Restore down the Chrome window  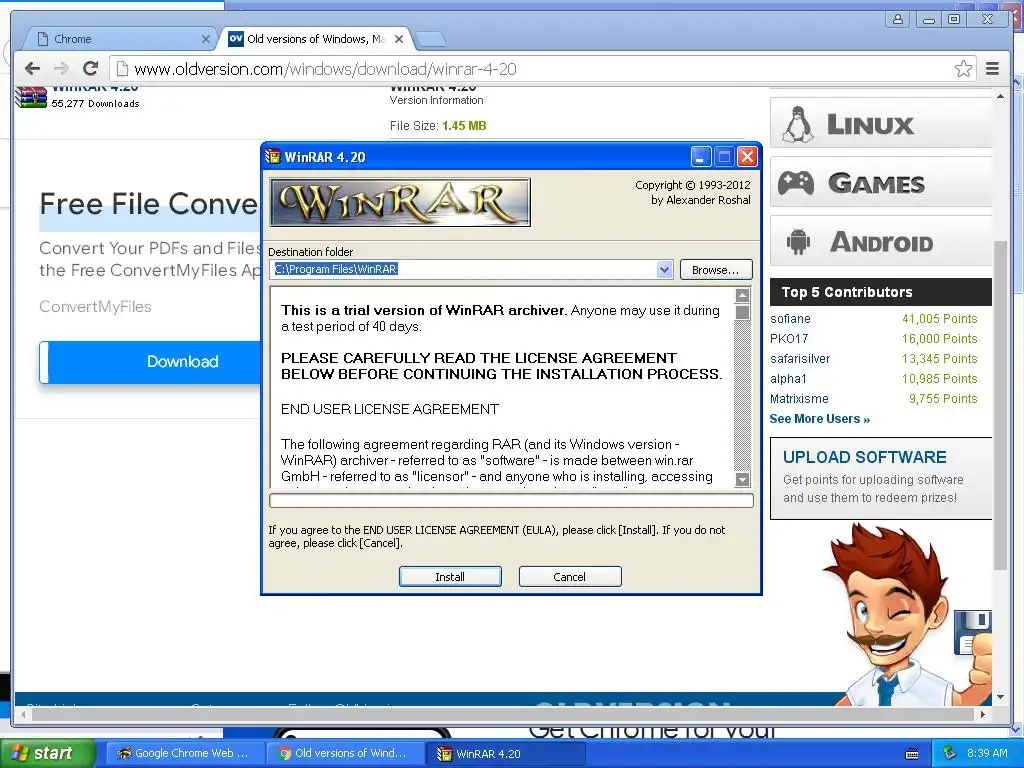(x=954, y=19)
